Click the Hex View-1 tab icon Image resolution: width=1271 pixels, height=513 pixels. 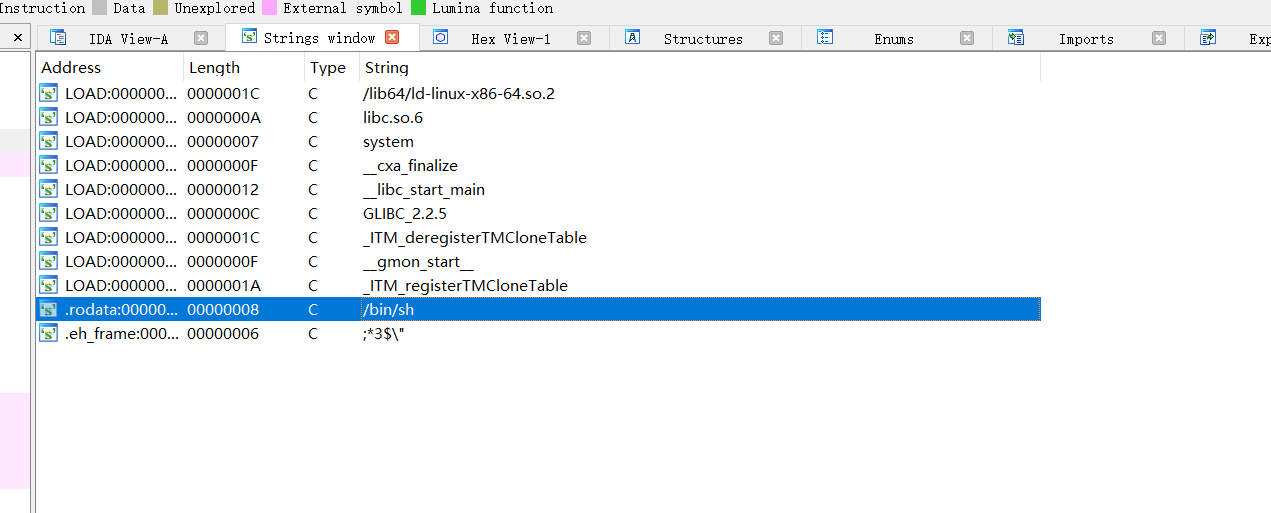[440, 38]
